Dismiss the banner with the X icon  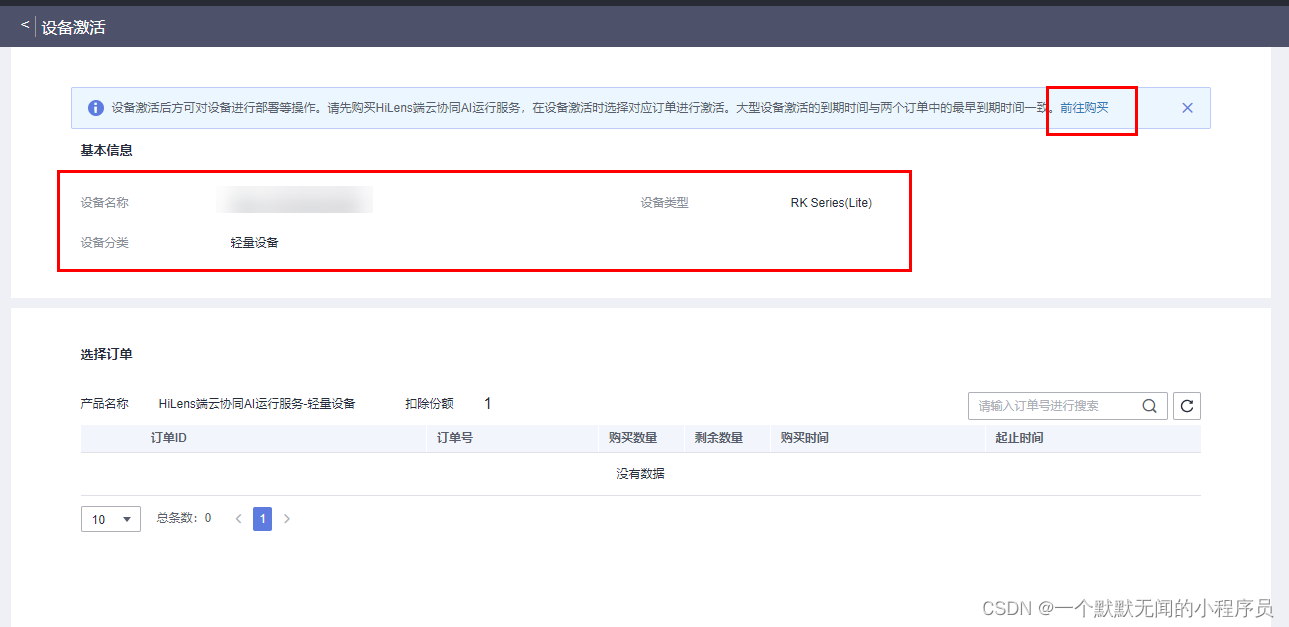pos(1187,107)
